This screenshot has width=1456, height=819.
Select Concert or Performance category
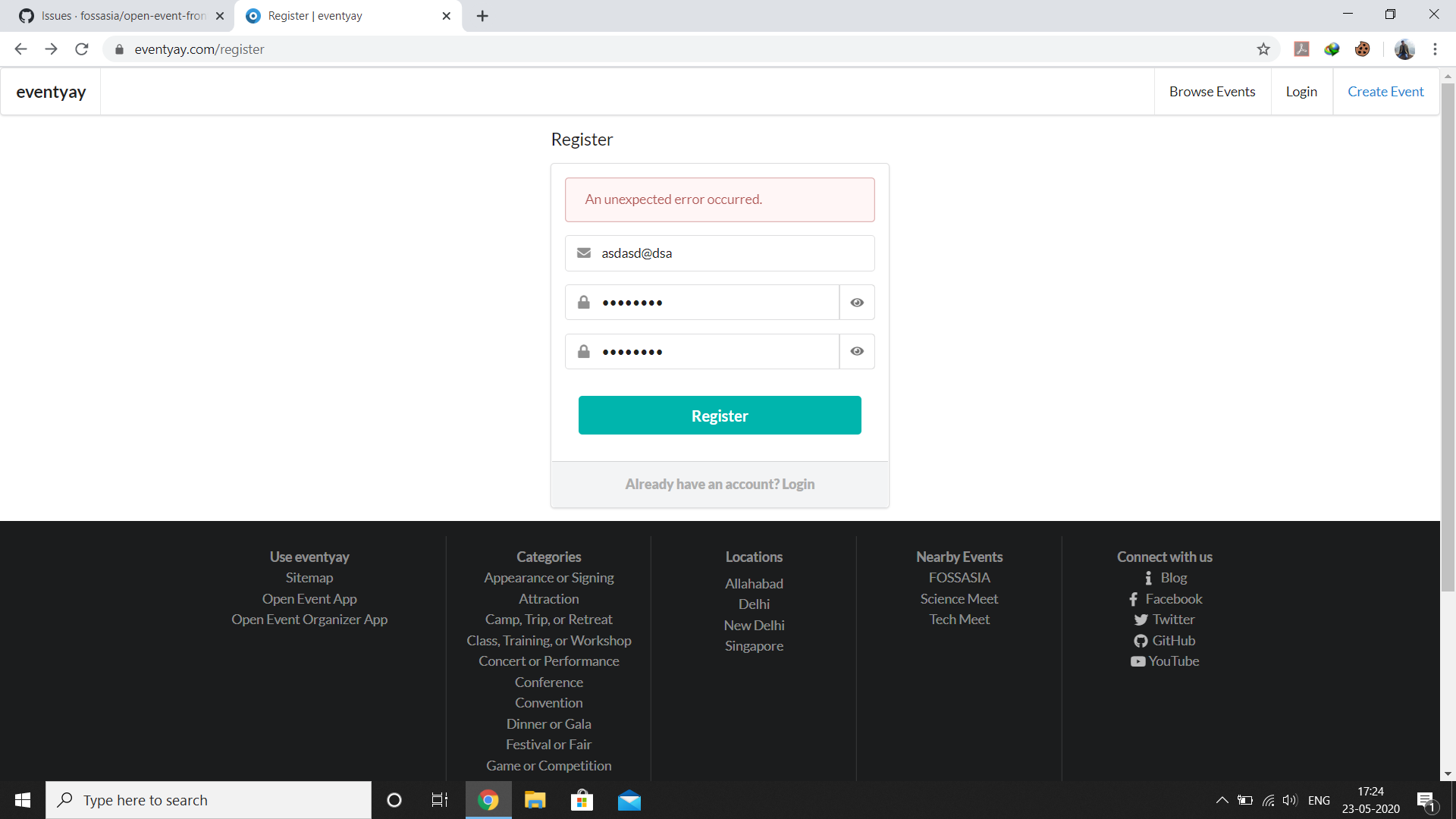(549, 661)
